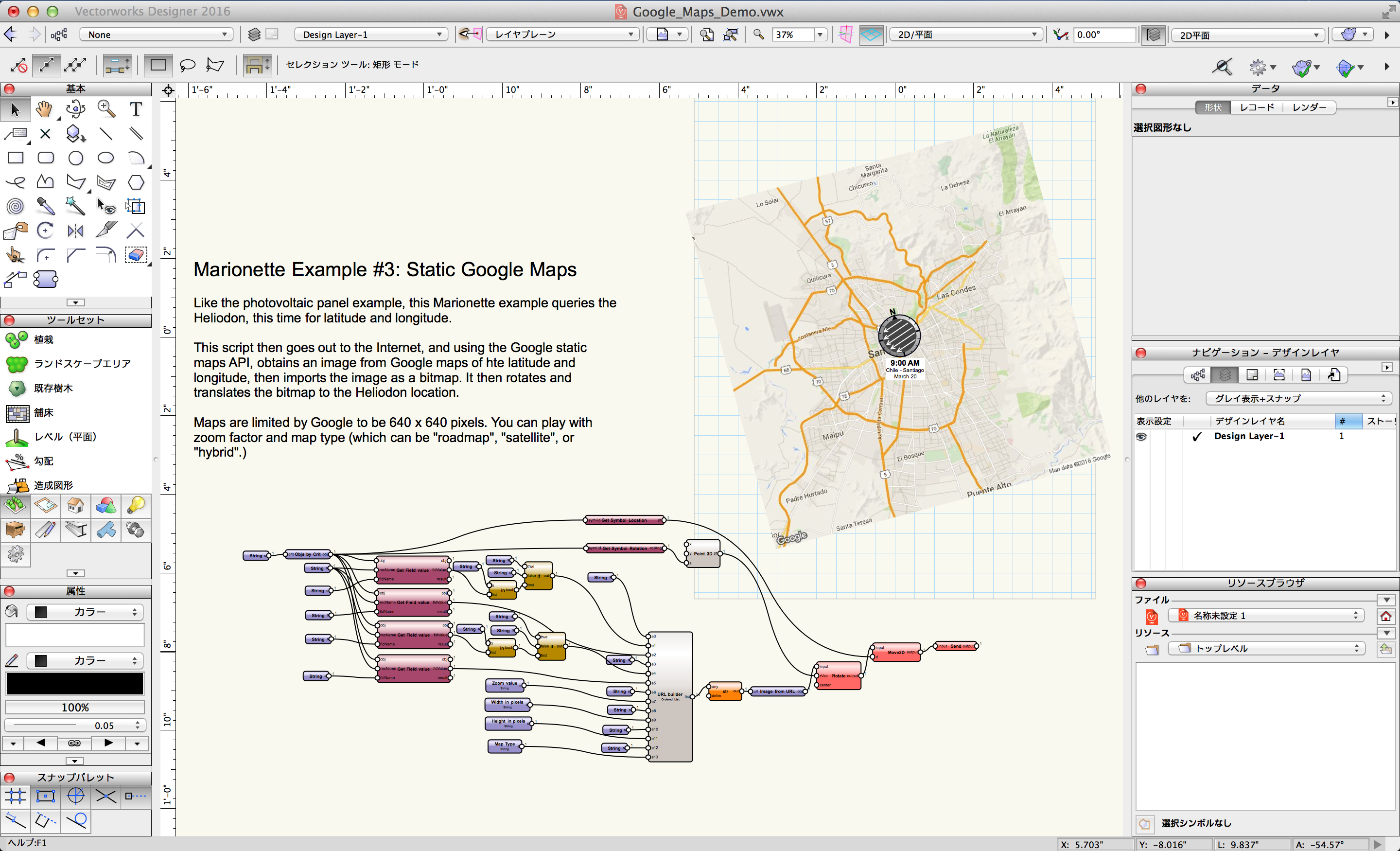Toggle Snap to Intersection
This screenshot has height=851, width=1400.
tap(105, 796)
